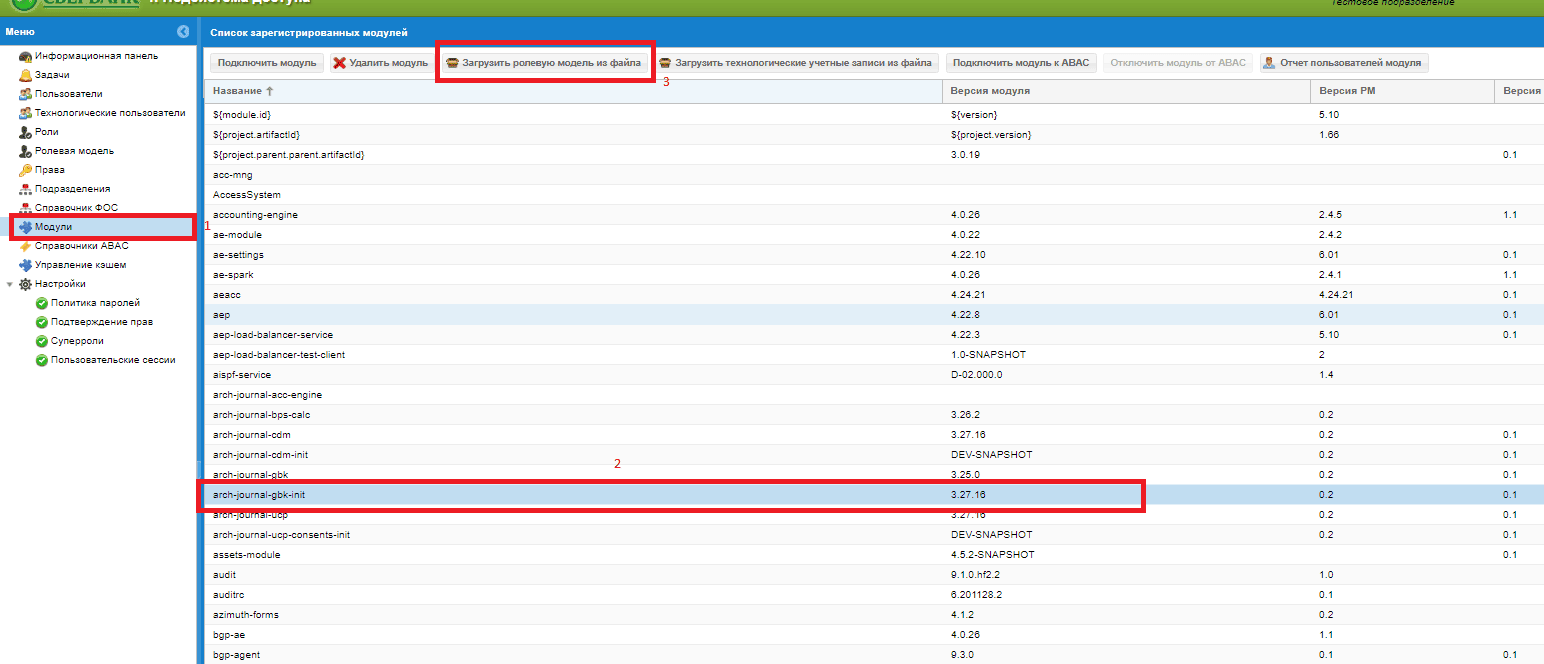Click the green check icon for Суперроли

[42, 341]
